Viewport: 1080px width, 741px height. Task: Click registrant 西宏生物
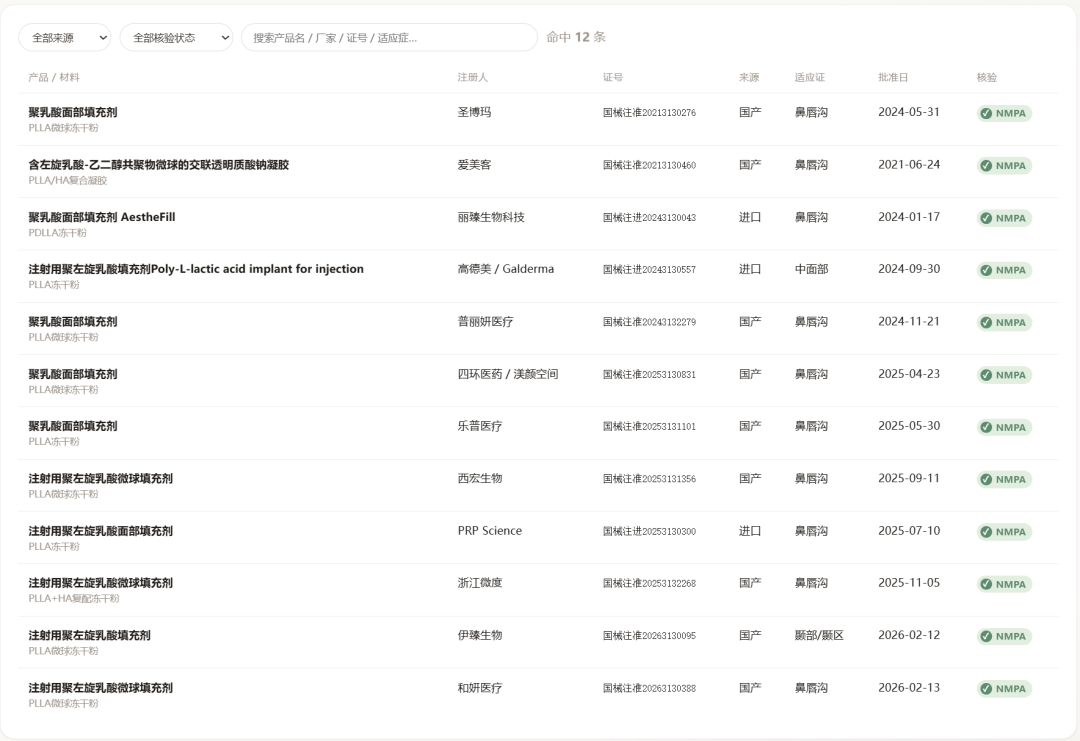pyautogui.click(x=480, y=479)
